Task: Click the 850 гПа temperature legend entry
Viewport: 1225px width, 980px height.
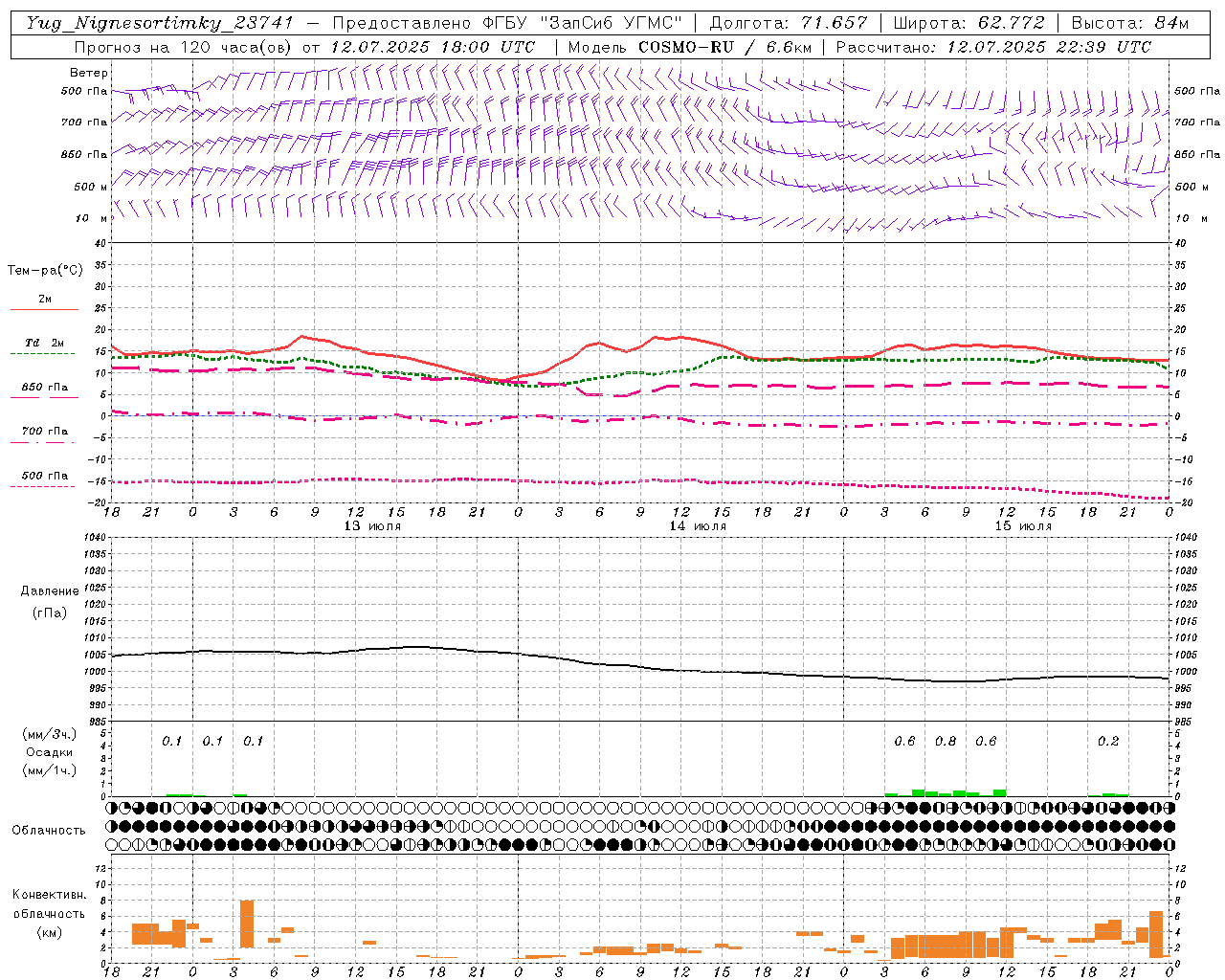Action: point(45,388)
